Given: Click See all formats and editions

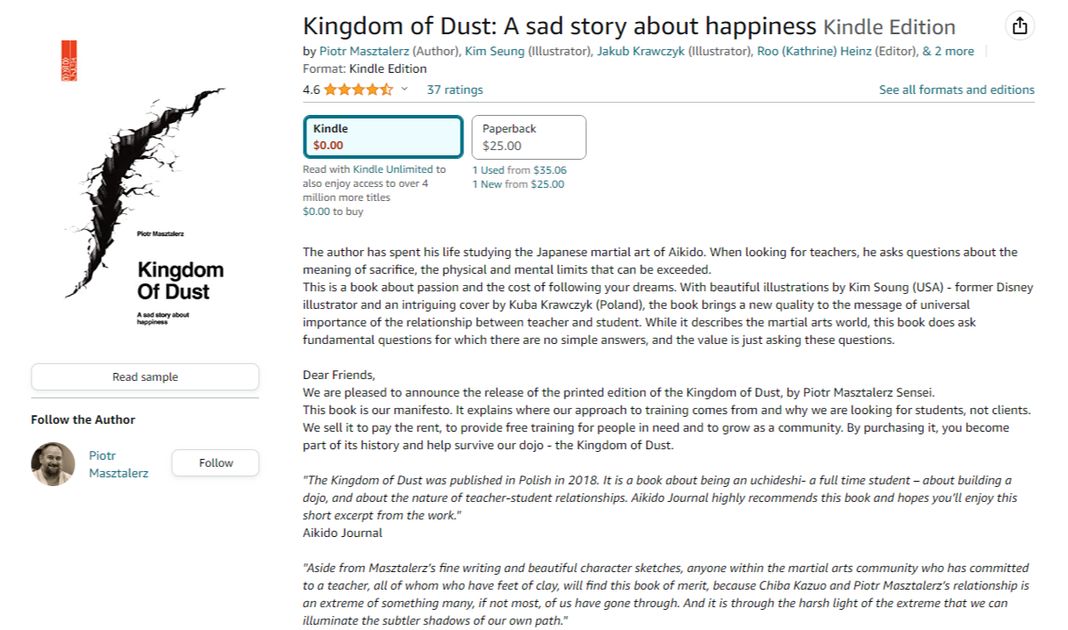Looking at the screenshot, I should click(956, 90).
